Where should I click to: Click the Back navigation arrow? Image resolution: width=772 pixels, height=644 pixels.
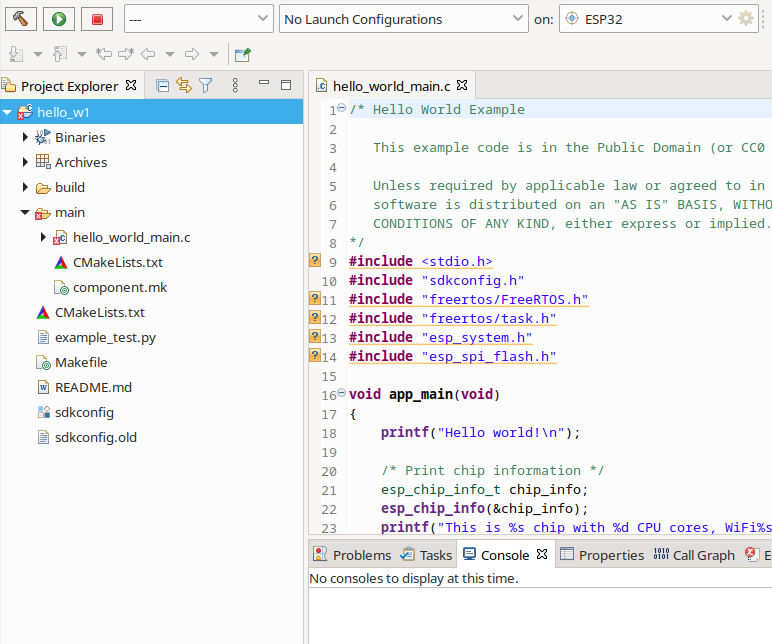coord(148,54)
